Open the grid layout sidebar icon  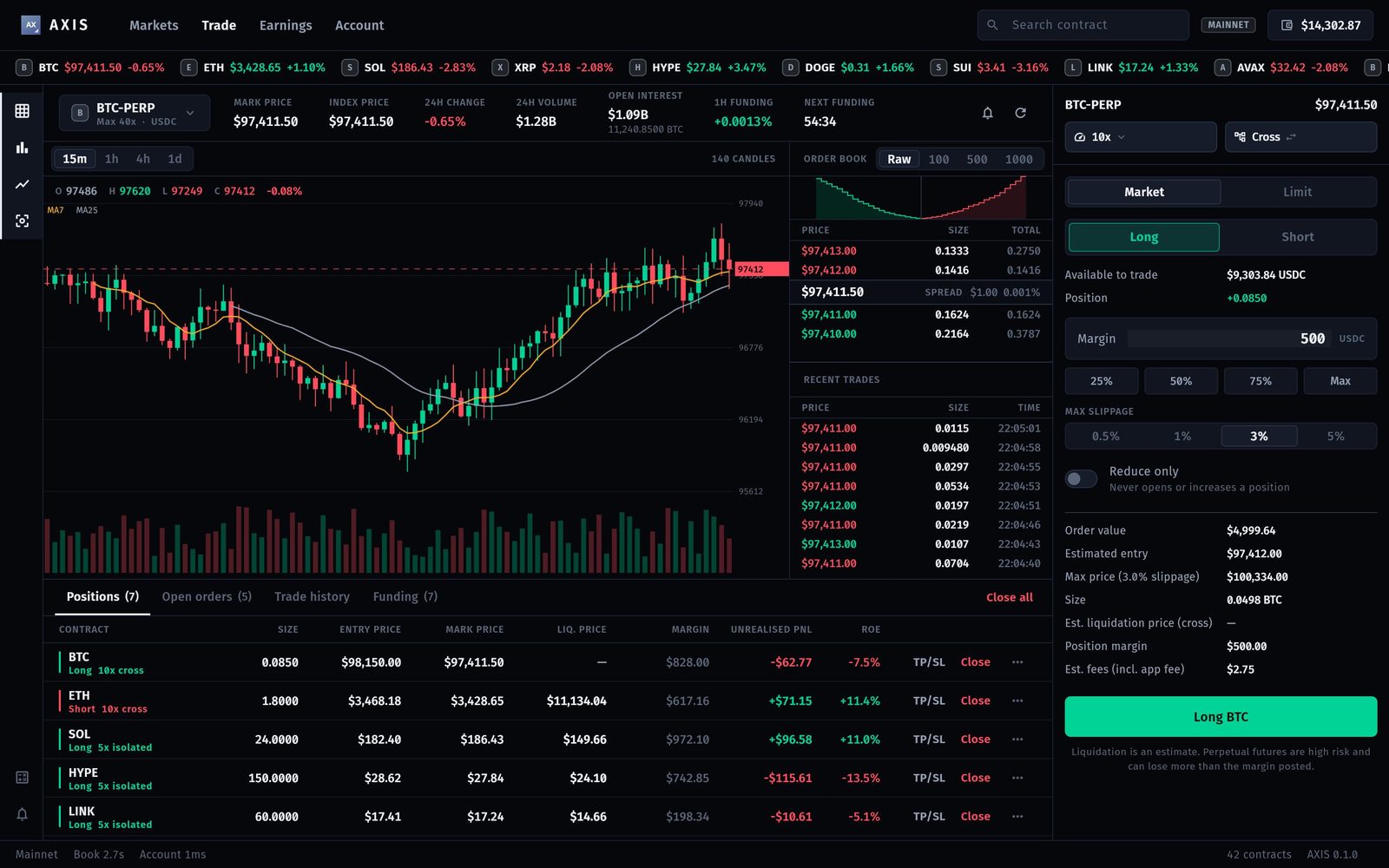pyautogui.click(x=23, y=111)
